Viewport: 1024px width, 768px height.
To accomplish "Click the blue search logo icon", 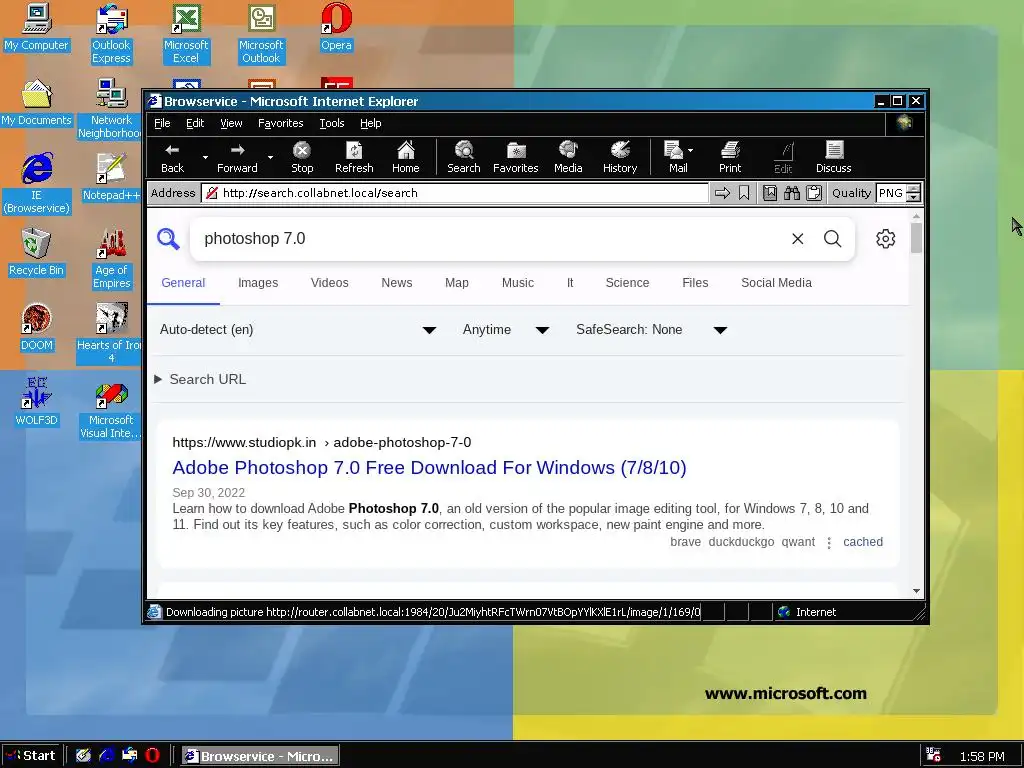I will [168, 239].
